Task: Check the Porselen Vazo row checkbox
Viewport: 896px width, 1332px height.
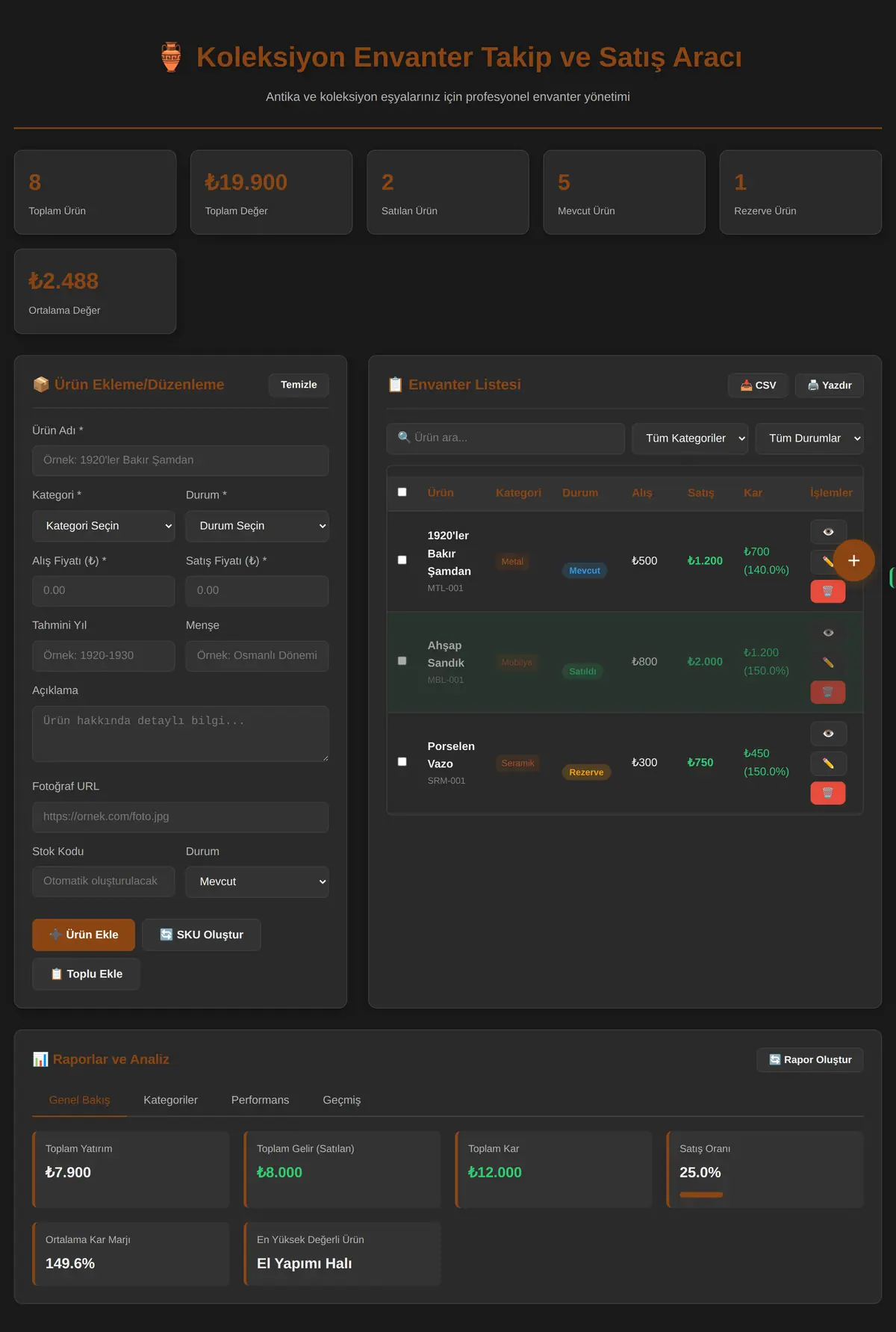Action: (x=402, y=762)
